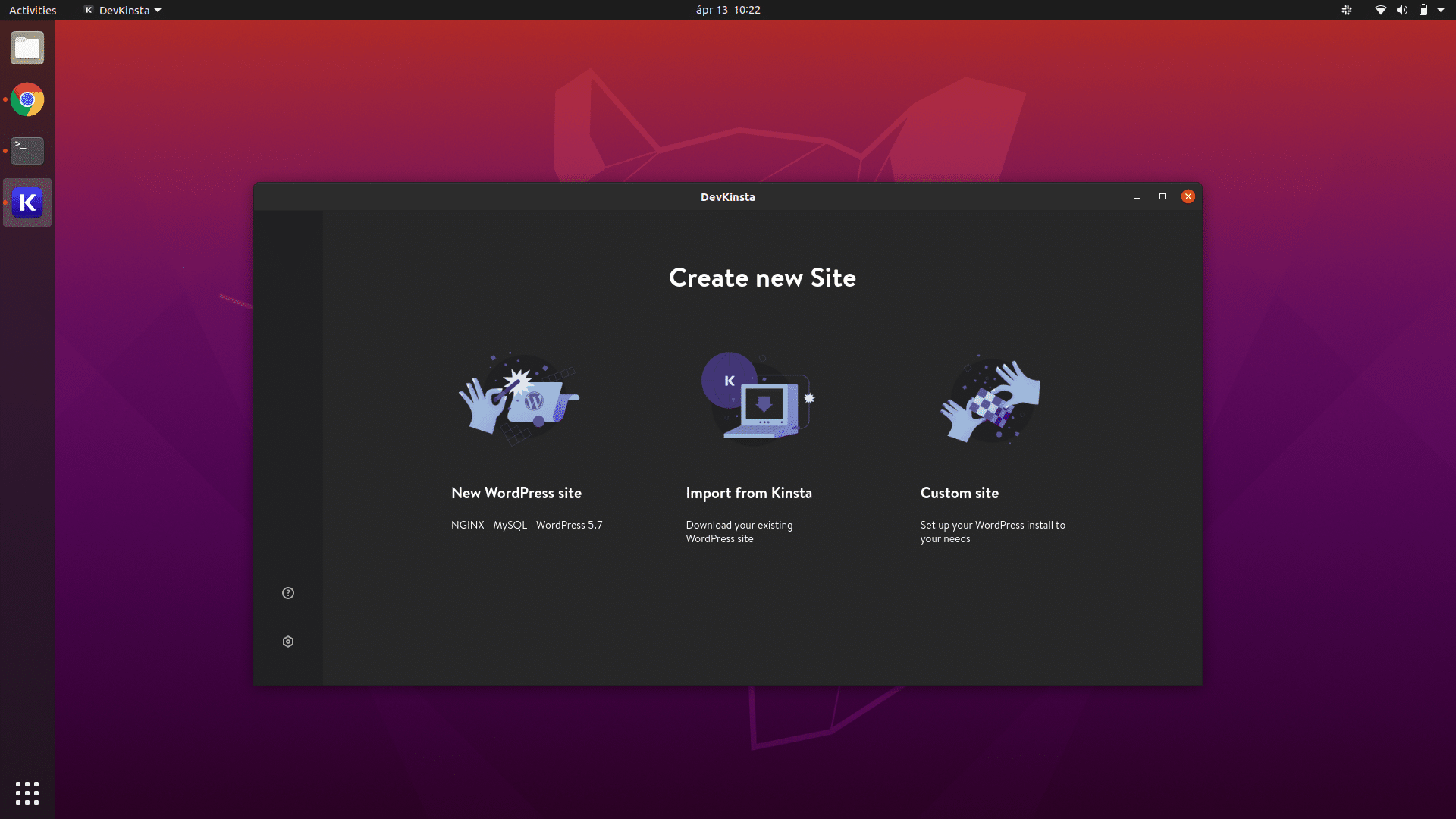1456x819 pixels.
Task: Open Chrome browser from Ubuntu dock
Action: click(27, 99)
